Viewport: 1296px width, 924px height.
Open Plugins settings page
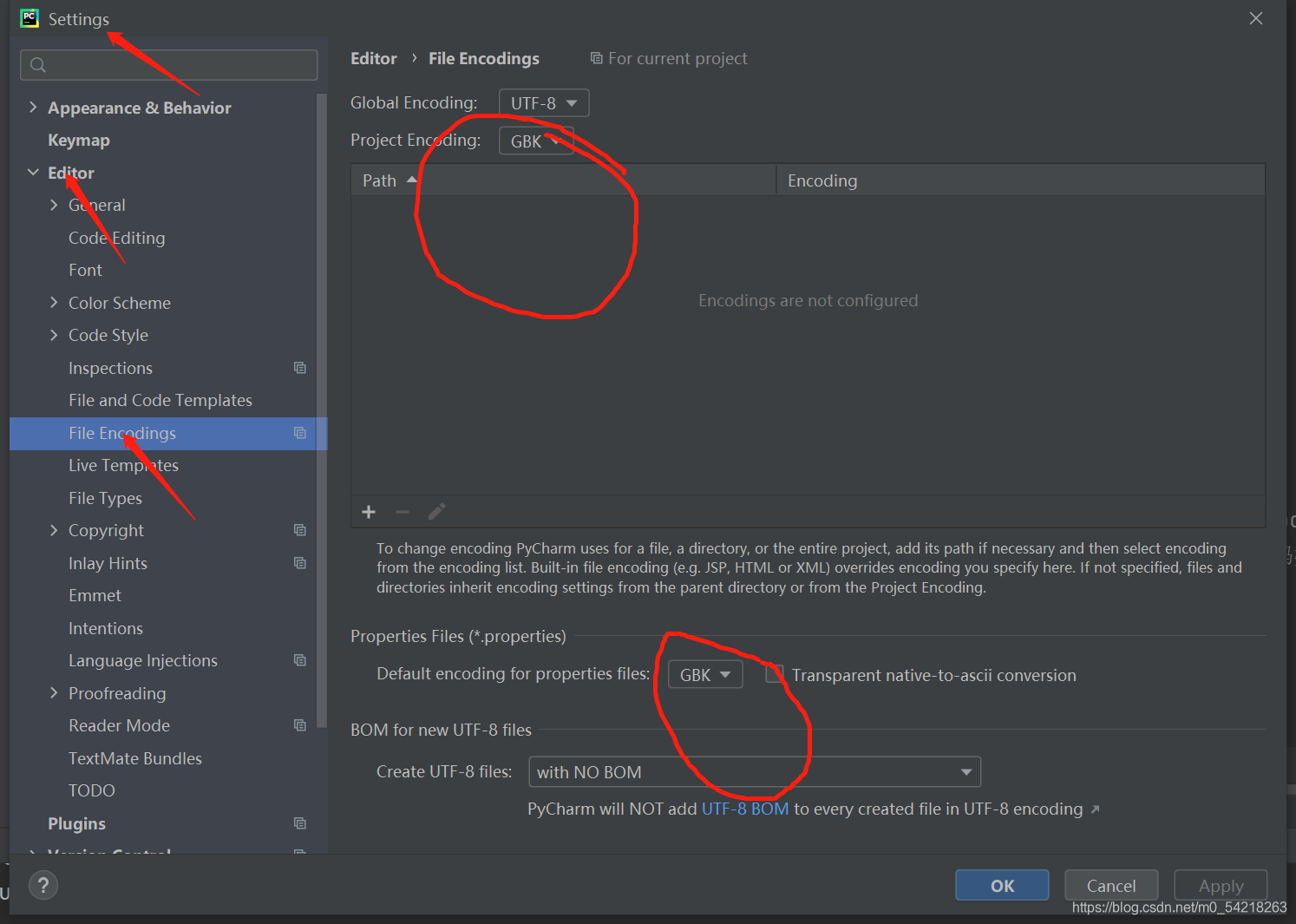point(76,823)
